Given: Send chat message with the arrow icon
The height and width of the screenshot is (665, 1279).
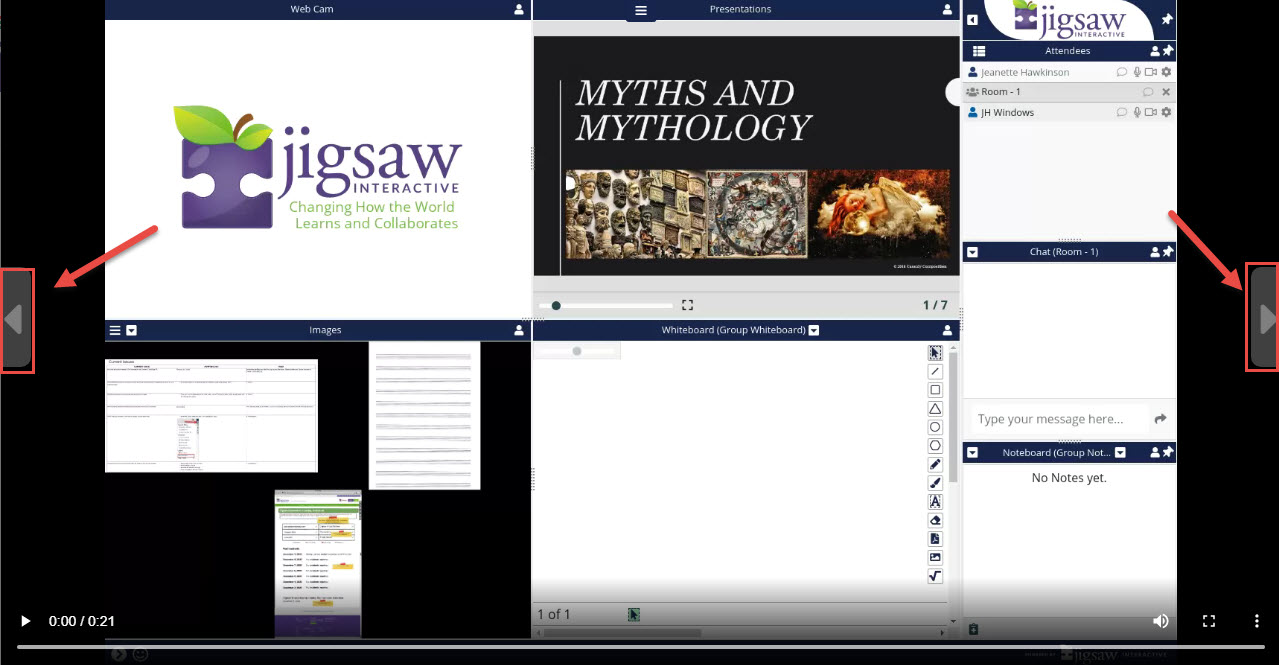Looking at the screenshot, I should coord(1160,419).
